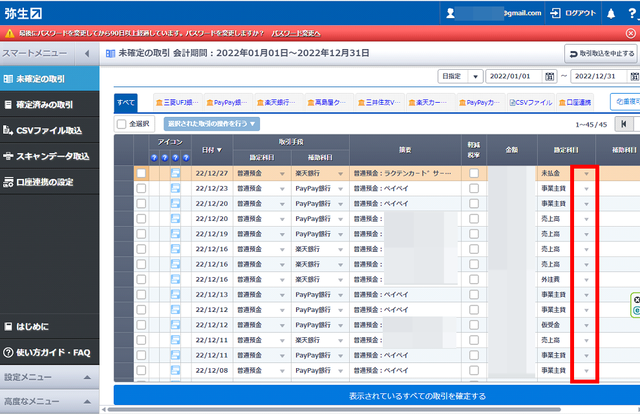The width and height of the screenshot is (640, 414).
Task: Select the 22/12/08 transaction row checkbox
Action: (141, 370)
